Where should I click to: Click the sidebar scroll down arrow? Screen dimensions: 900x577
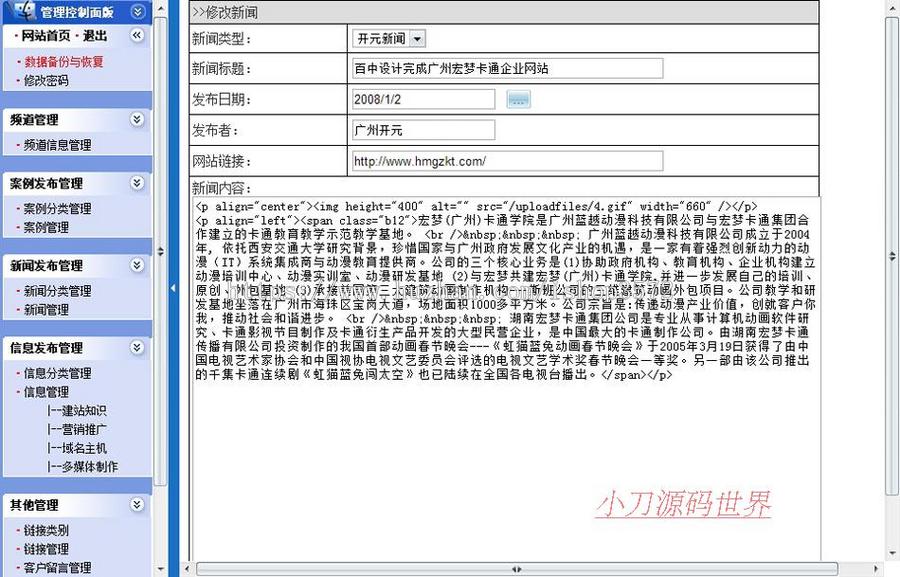click(x=161, y=569)
